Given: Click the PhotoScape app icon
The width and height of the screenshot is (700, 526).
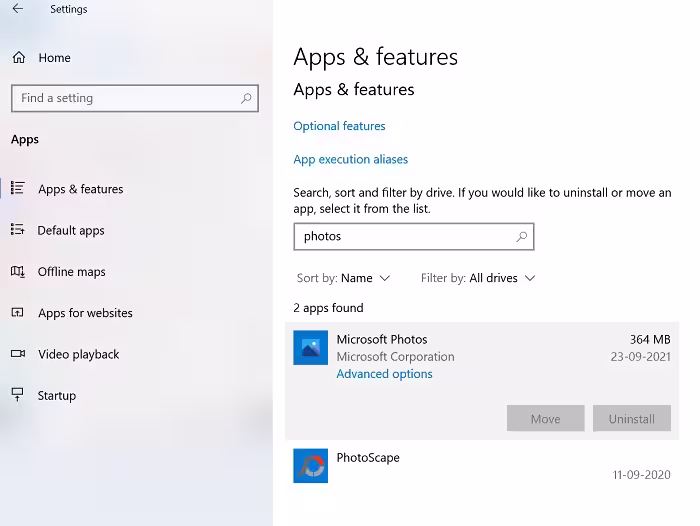Looking at the screenshot, I should (310, 466).
